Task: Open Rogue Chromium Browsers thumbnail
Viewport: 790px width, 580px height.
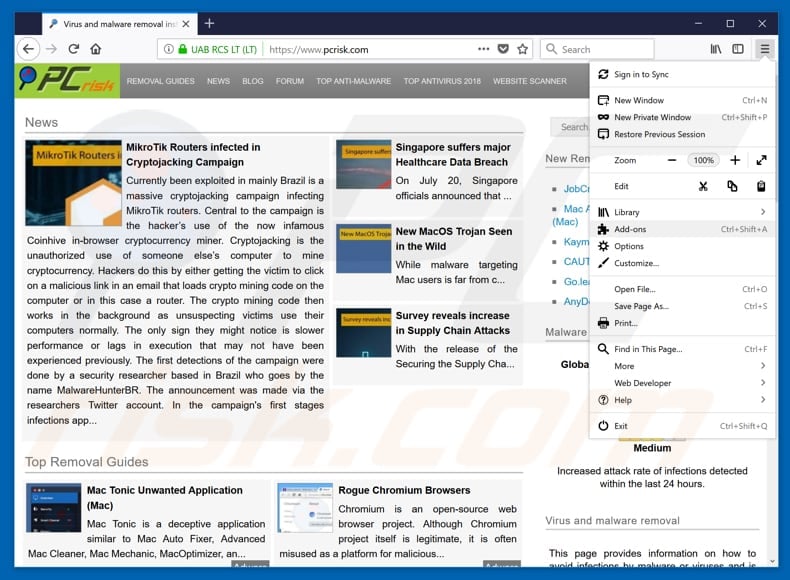Action: click(x=305, y=507)
